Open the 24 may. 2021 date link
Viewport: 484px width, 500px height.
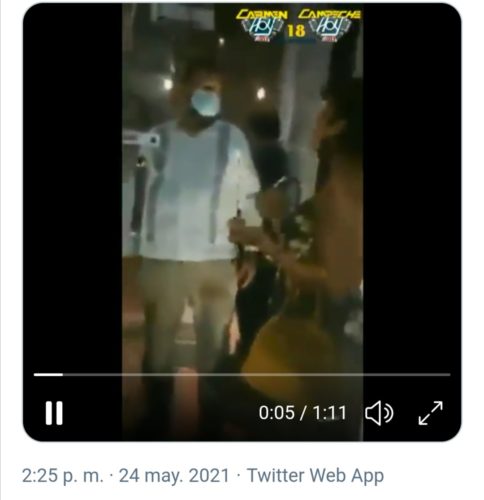[x=174, y=476]
